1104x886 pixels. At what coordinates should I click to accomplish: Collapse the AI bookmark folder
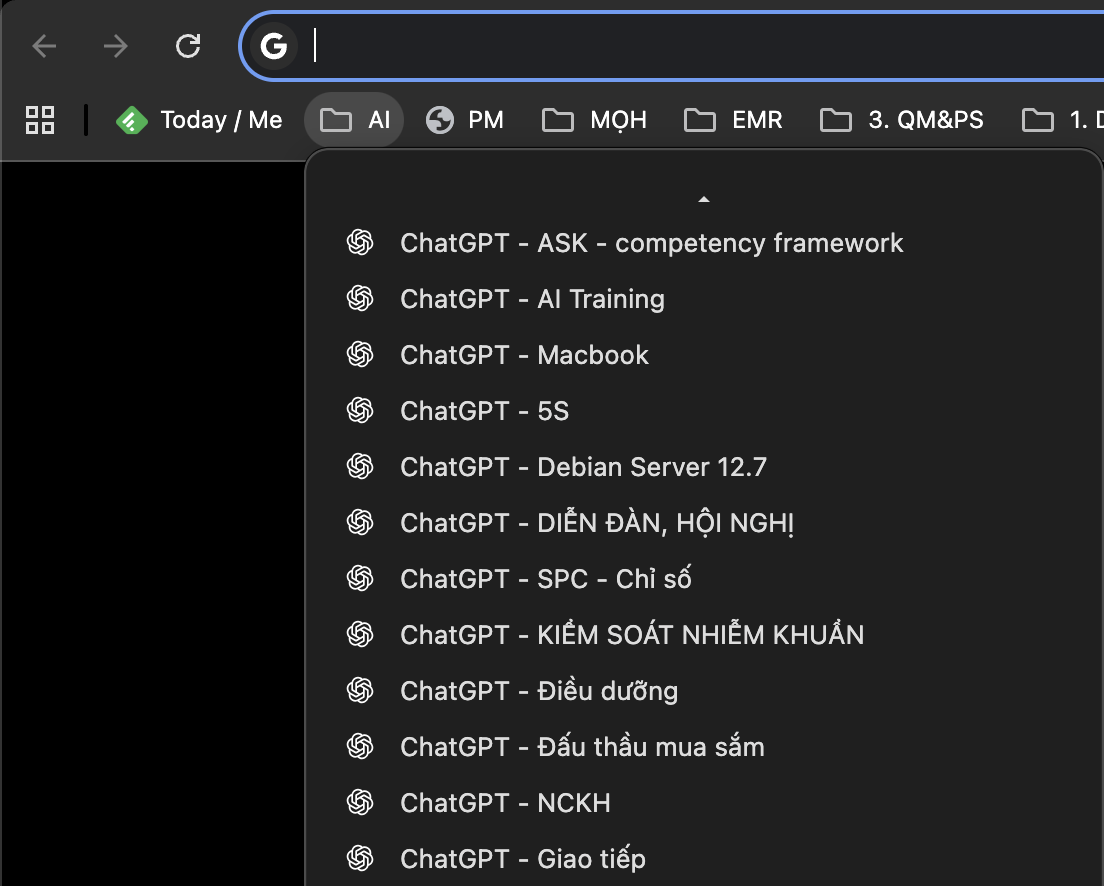(x=354, y=120)
